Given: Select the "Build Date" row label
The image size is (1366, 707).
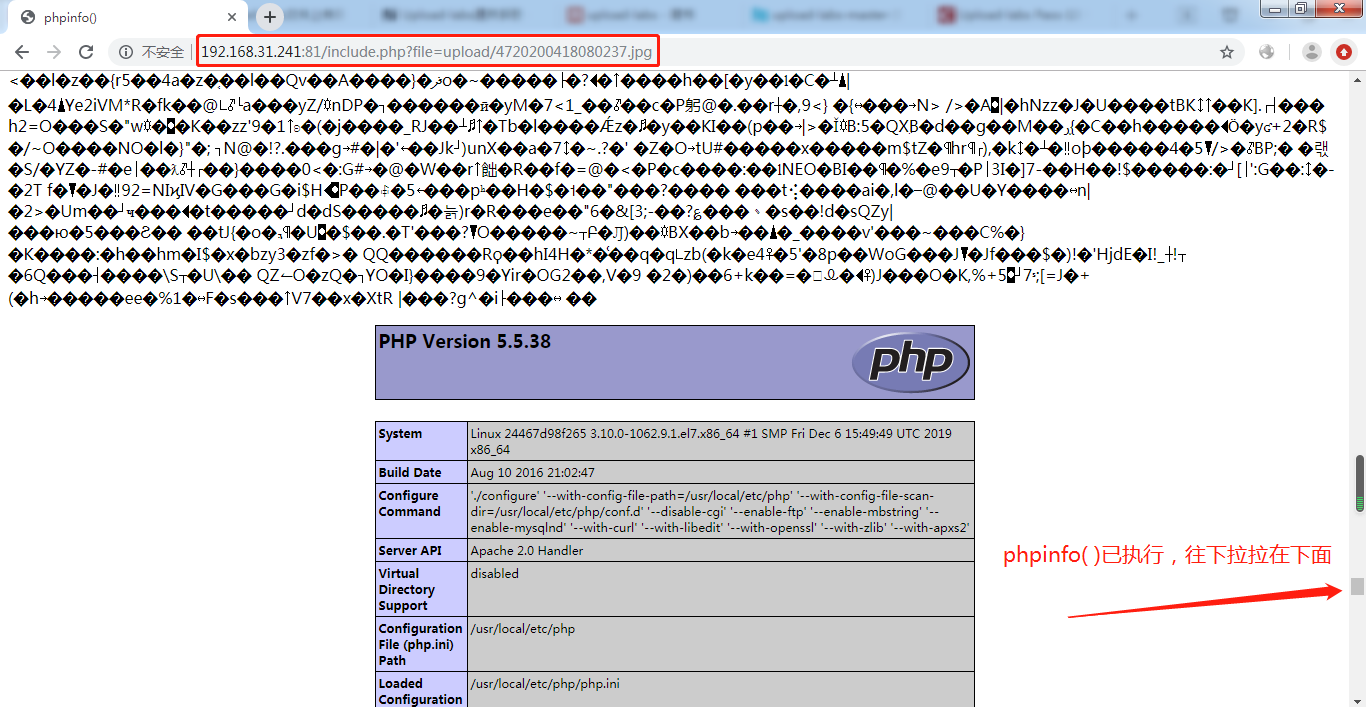Looking at the screenshot, I should [x=410, y=472].
